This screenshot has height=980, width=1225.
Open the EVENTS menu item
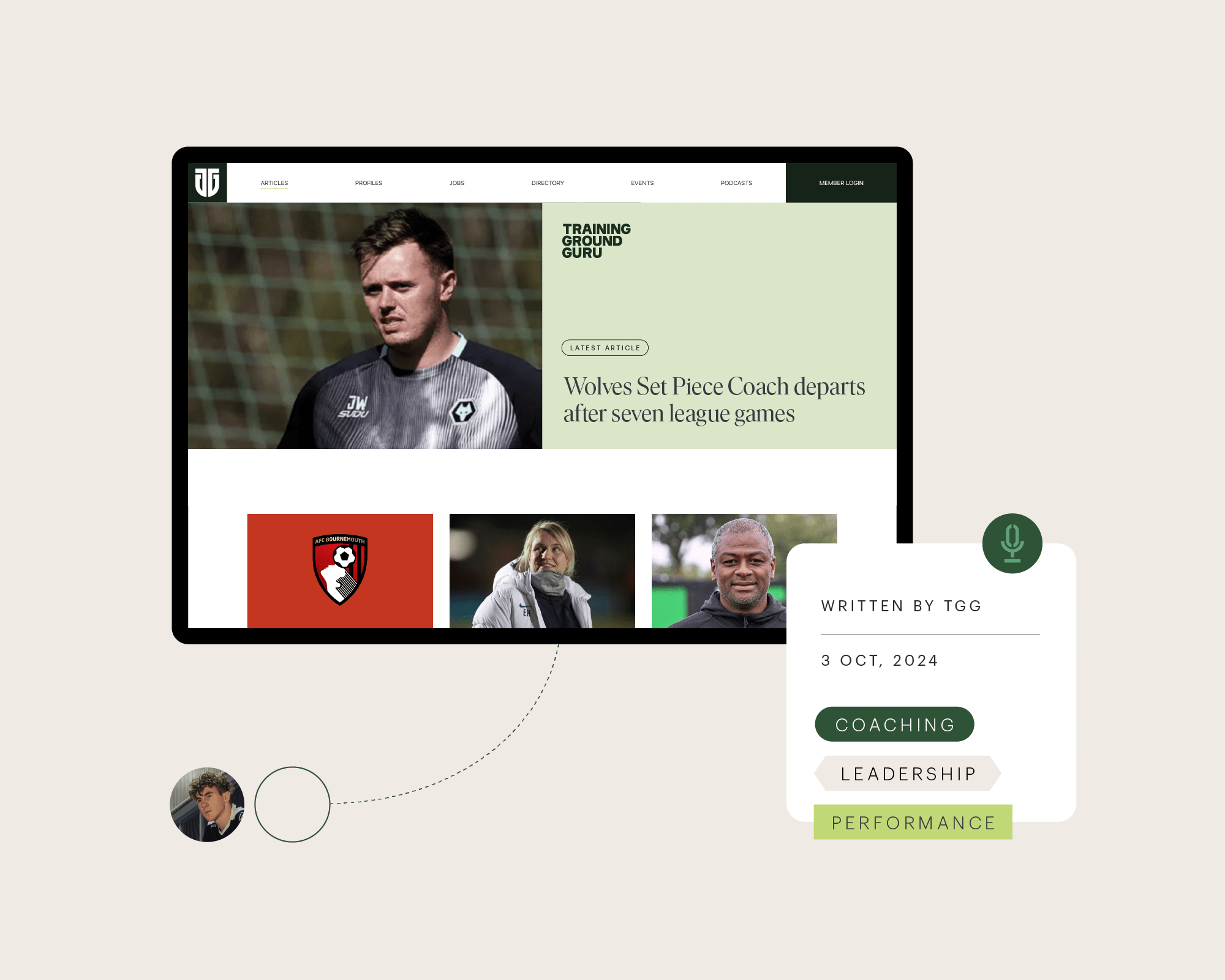click(641, 183)
